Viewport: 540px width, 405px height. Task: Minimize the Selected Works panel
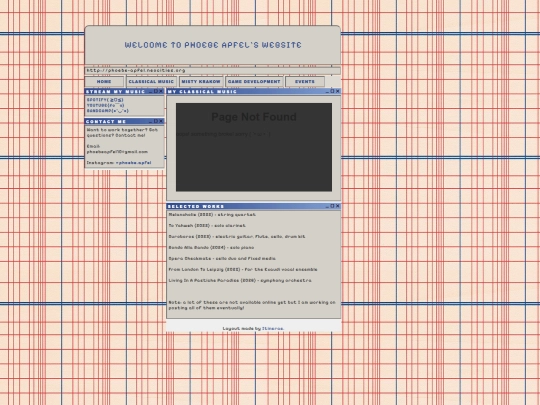327,206
